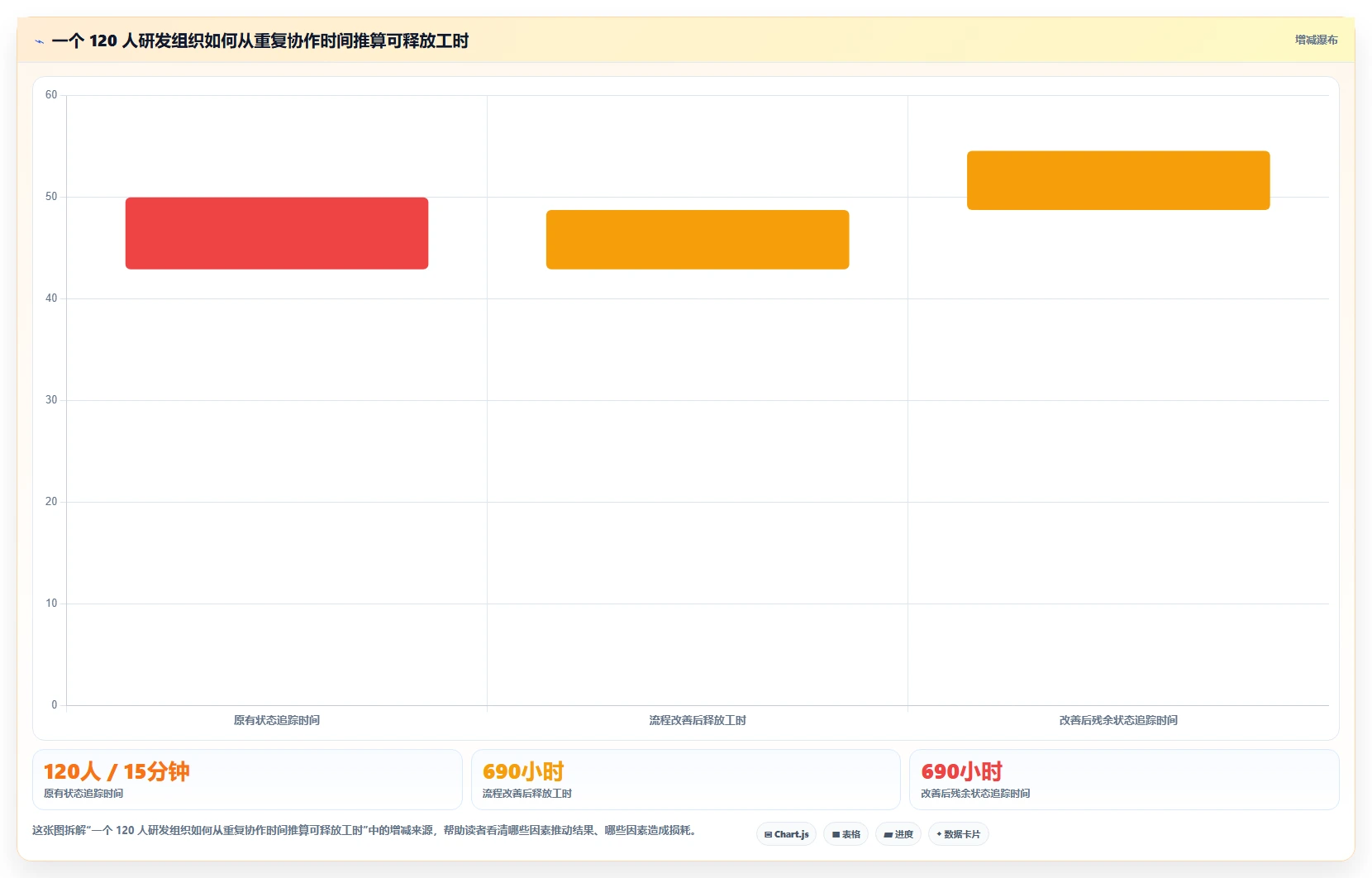Click the orange 690小时 card value

(x=523, y=771)
